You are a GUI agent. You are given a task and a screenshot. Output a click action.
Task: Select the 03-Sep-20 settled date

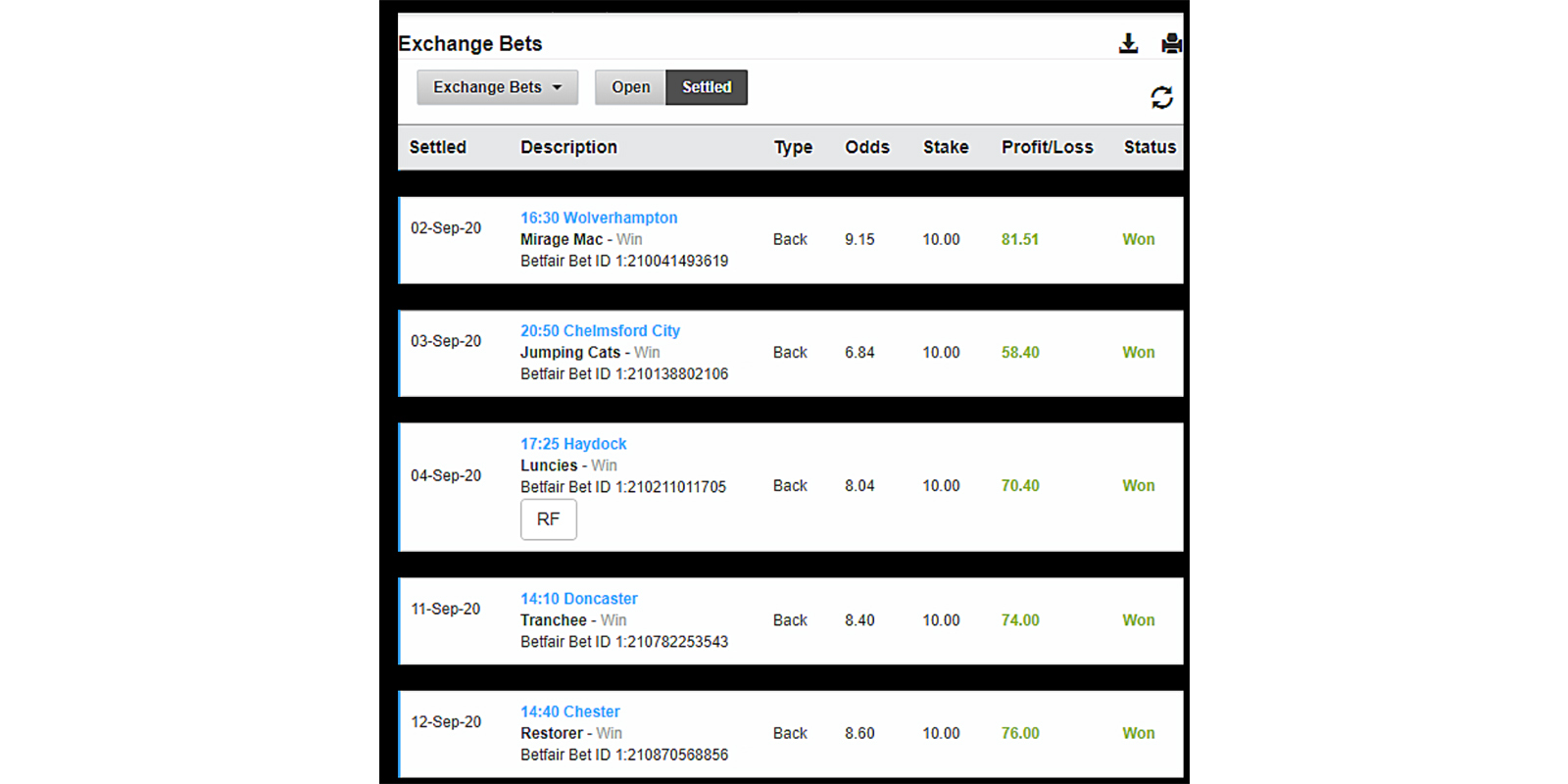(x=446, y=341)
